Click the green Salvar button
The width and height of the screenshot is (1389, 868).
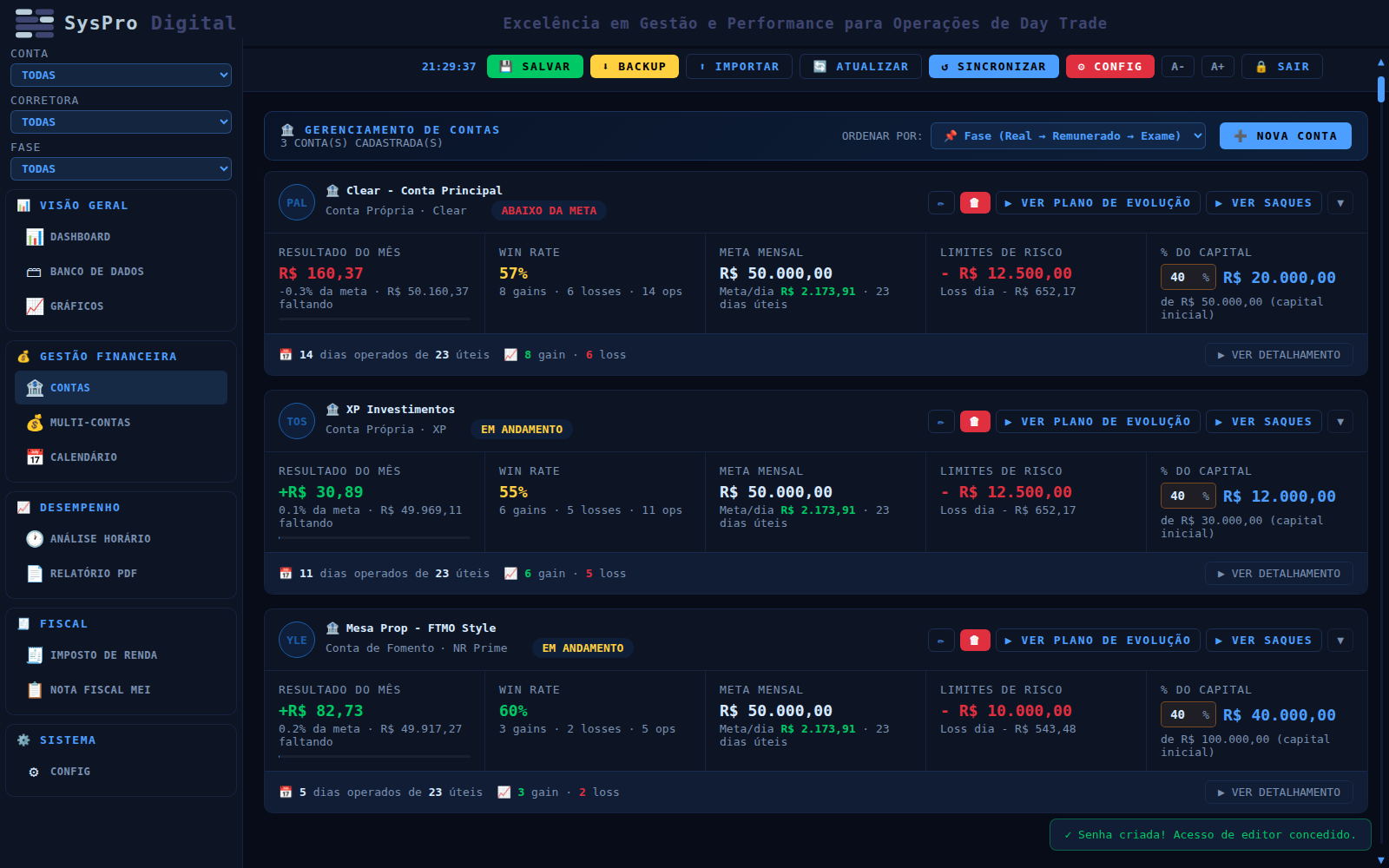coord(535,67)
